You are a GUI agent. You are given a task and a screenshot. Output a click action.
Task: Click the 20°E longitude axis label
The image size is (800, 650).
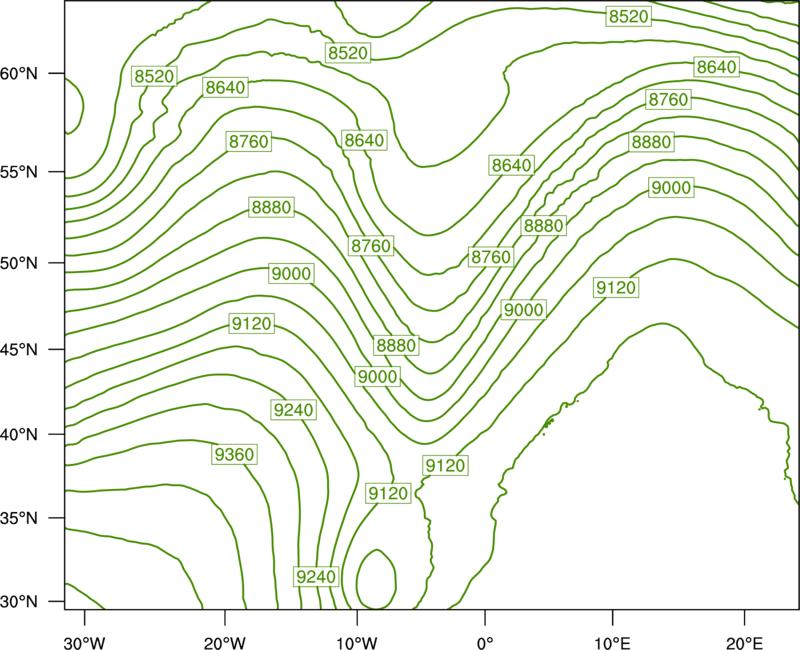click(x=744, y=643)
